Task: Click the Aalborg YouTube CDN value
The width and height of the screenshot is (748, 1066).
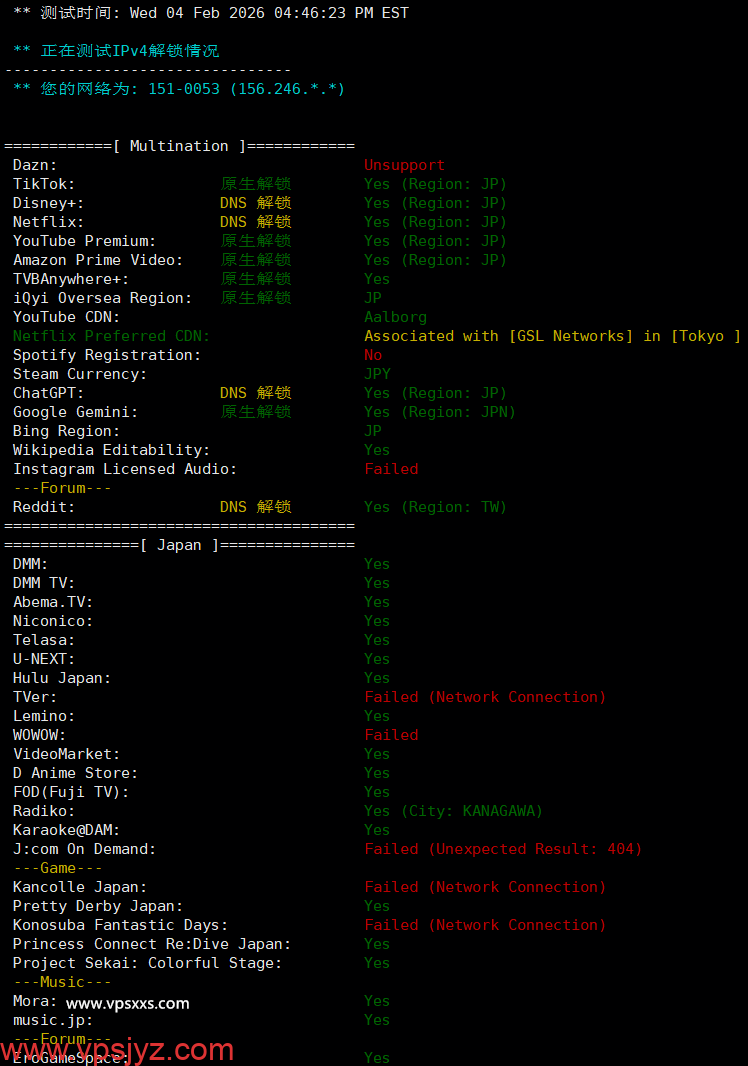Action: 395,317
